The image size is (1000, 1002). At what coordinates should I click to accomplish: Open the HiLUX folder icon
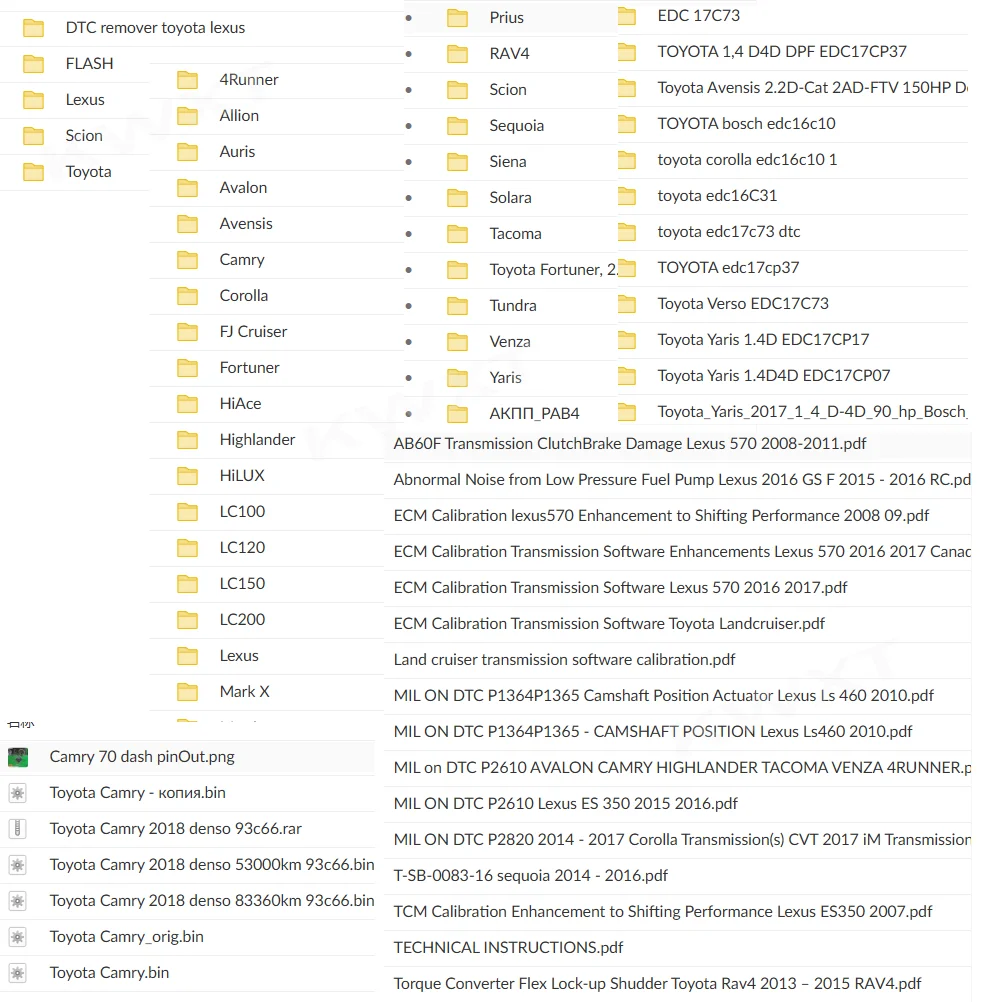tap(187, 476)
